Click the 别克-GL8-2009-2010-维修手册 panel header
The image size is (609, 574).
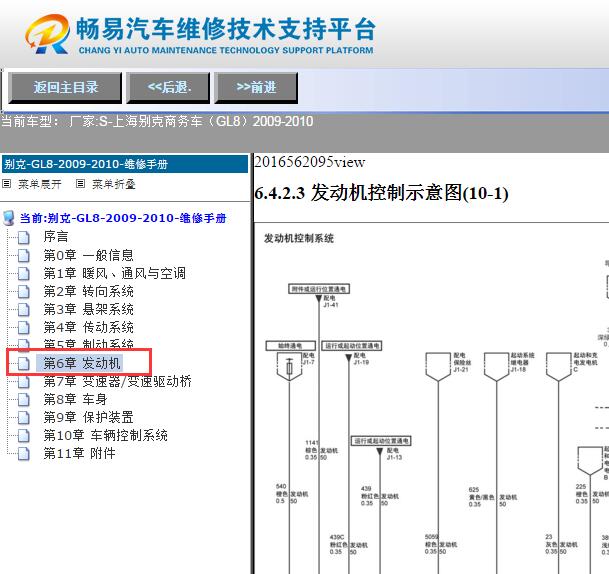tap(125, 164)
